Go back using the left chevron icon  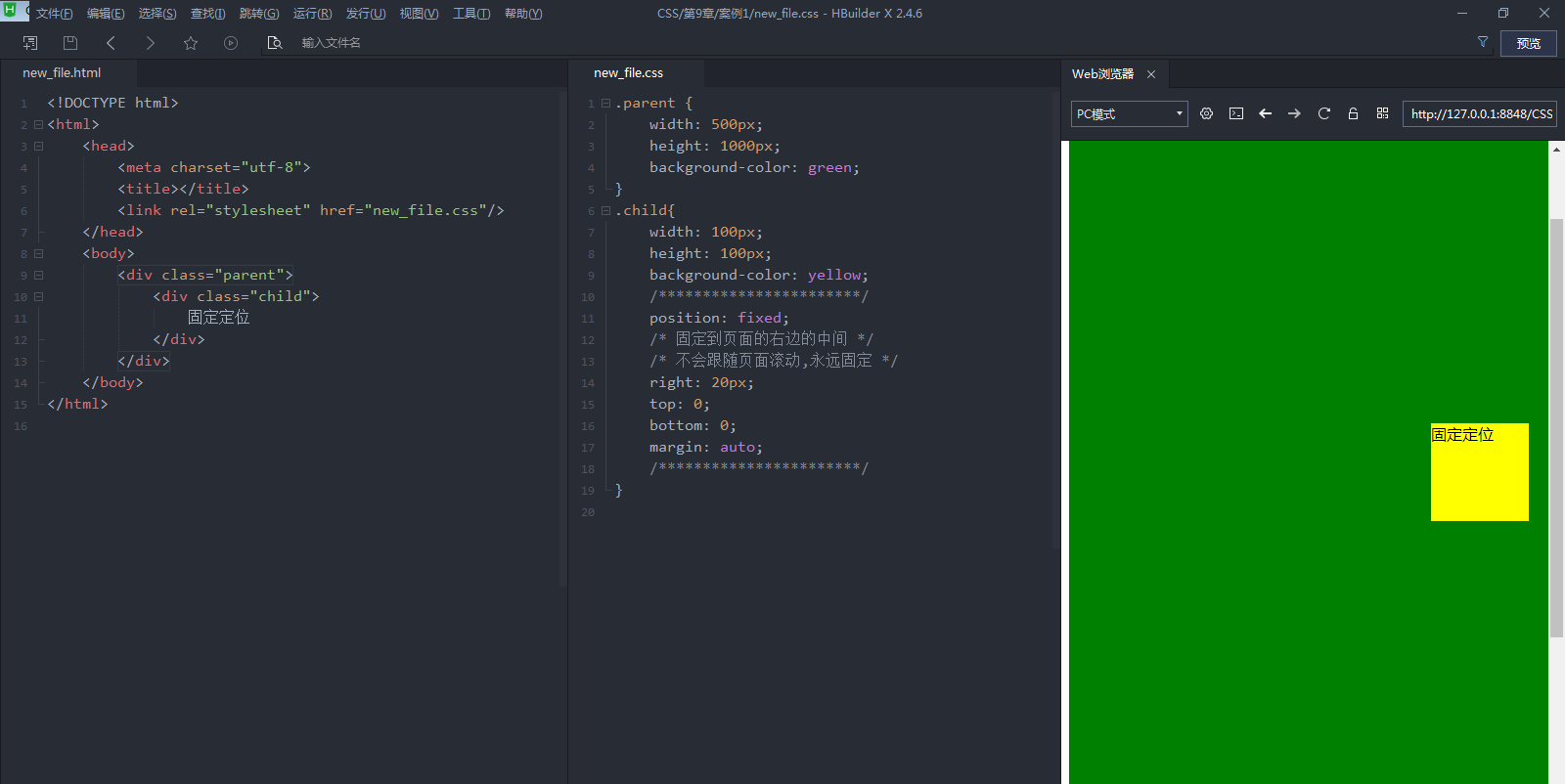coord(111,43)
